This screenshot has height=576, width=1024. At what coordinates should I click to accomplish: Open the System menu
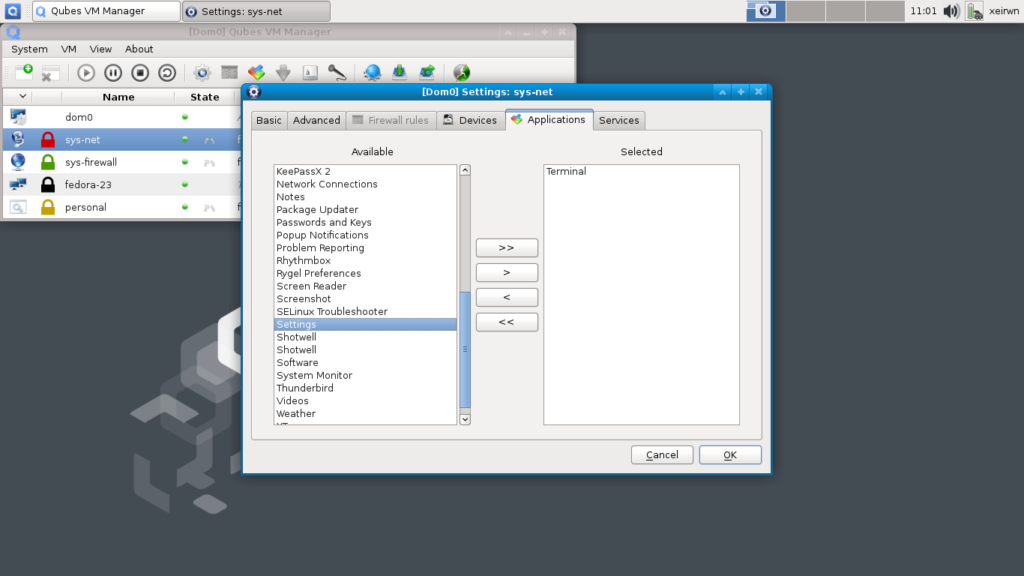29,49
